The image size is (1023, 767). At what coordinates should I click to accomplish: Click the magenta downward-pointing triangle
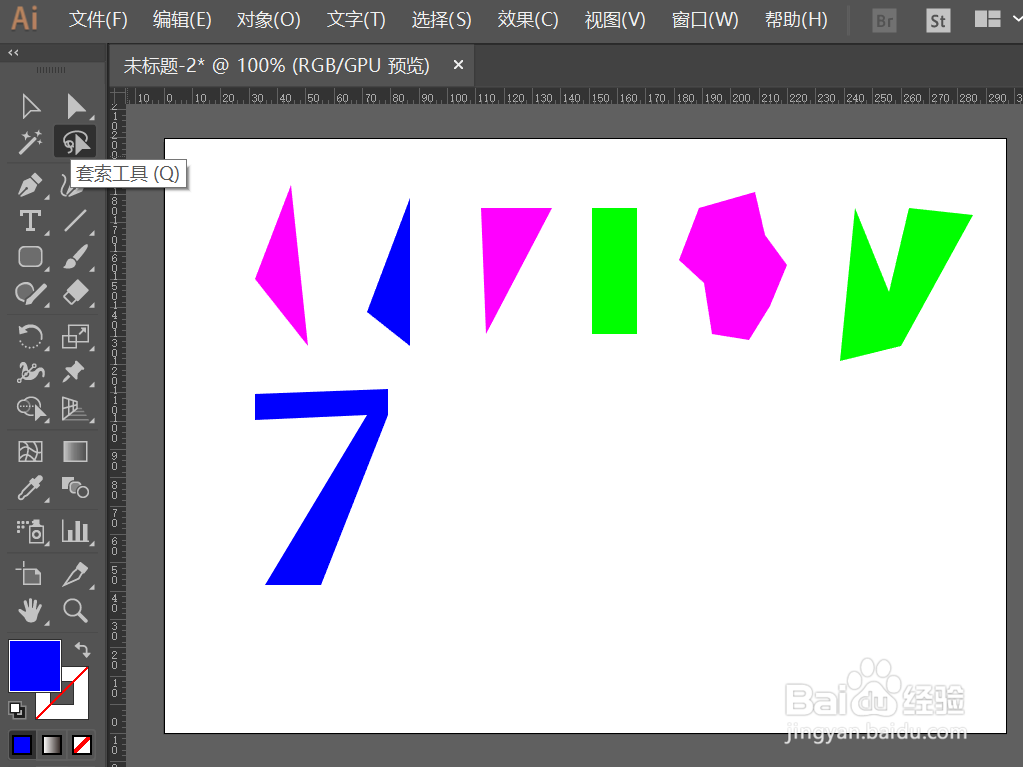click(506, 251)
